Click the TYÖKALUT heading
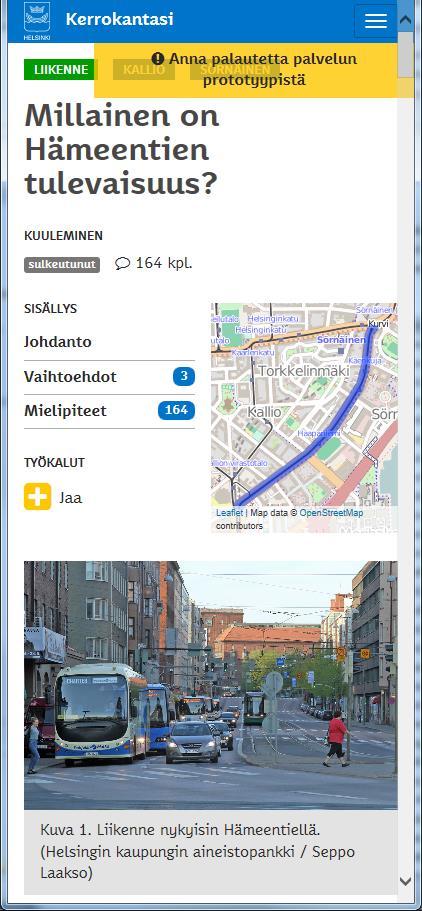Image resolution: width=422 pixels, height=911 pixels. [55, 463]
